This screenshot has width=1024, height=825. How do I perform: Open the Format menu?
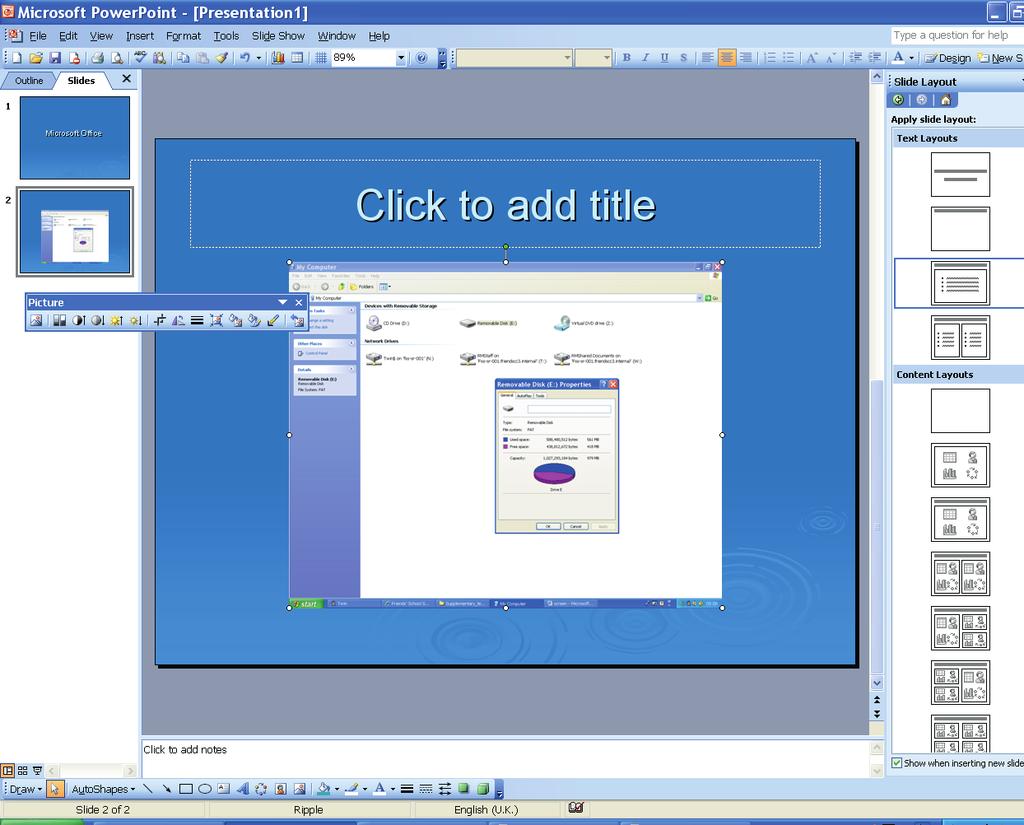(x=184, y=36)
